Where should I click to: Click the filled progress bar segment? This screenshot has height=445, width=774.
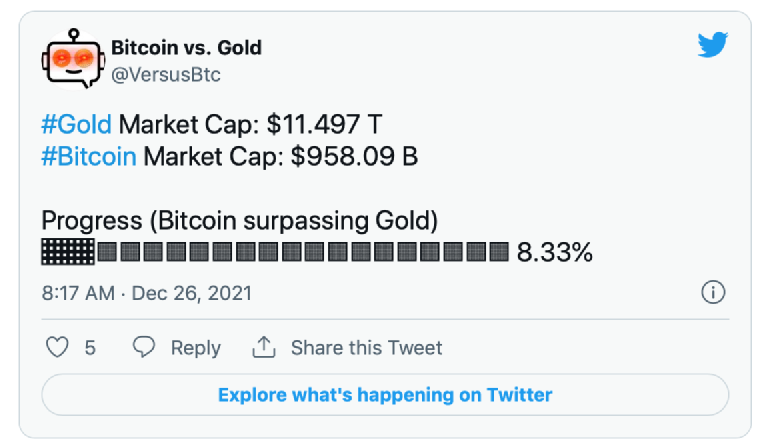68,252
